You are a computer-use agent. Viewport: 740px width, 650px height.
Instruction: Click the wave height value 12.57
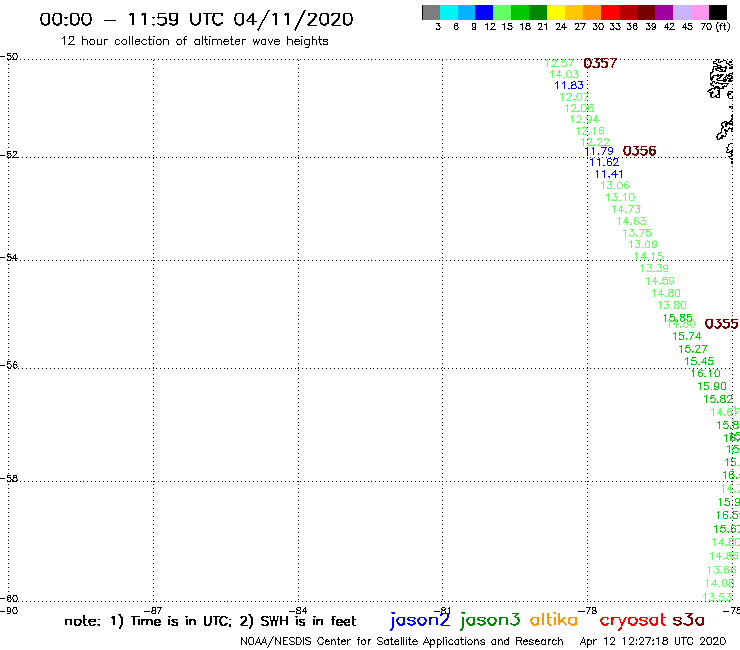coord(559,63)
